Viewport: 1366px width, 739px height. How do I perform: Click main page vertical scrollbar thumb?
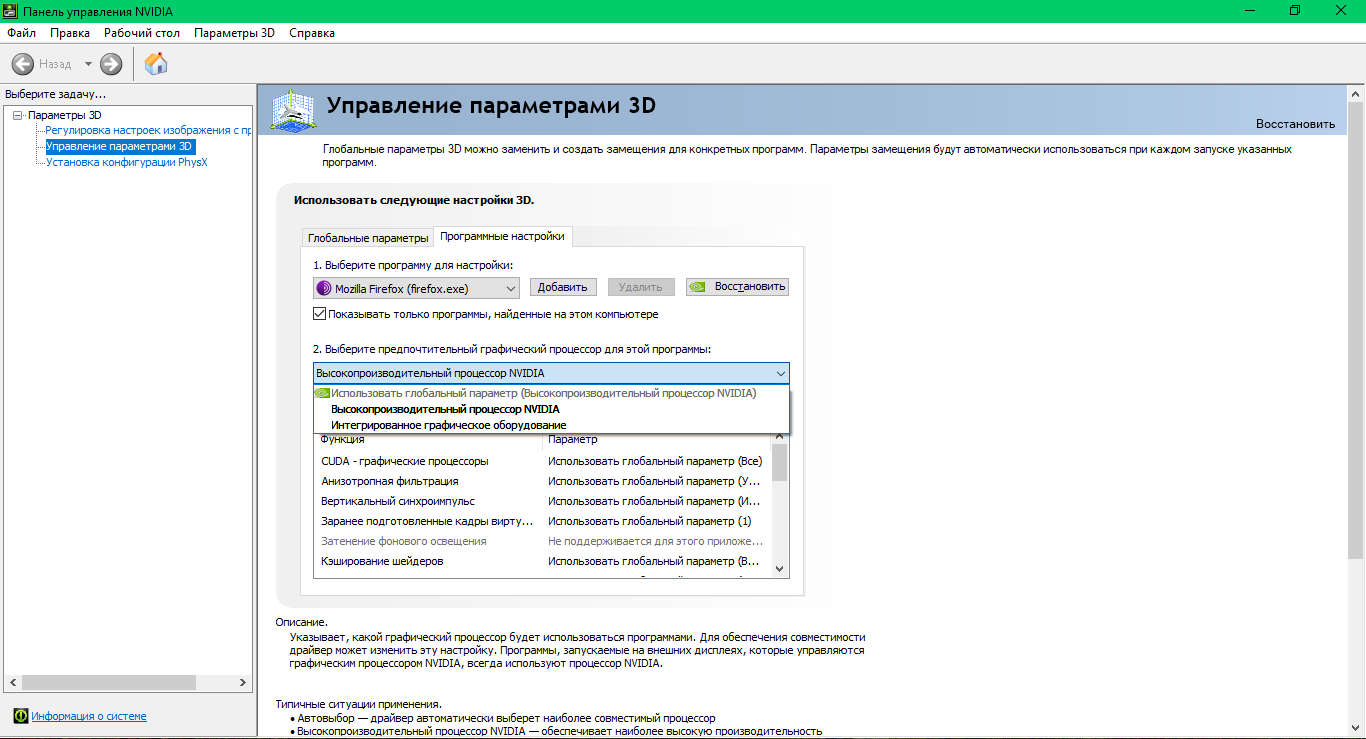pos(1356,330)
